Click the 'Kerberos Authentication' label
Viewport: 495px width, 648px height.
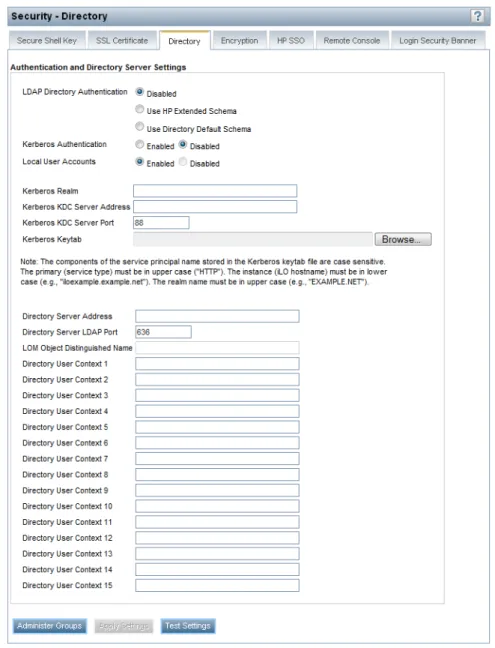(64, 144)
